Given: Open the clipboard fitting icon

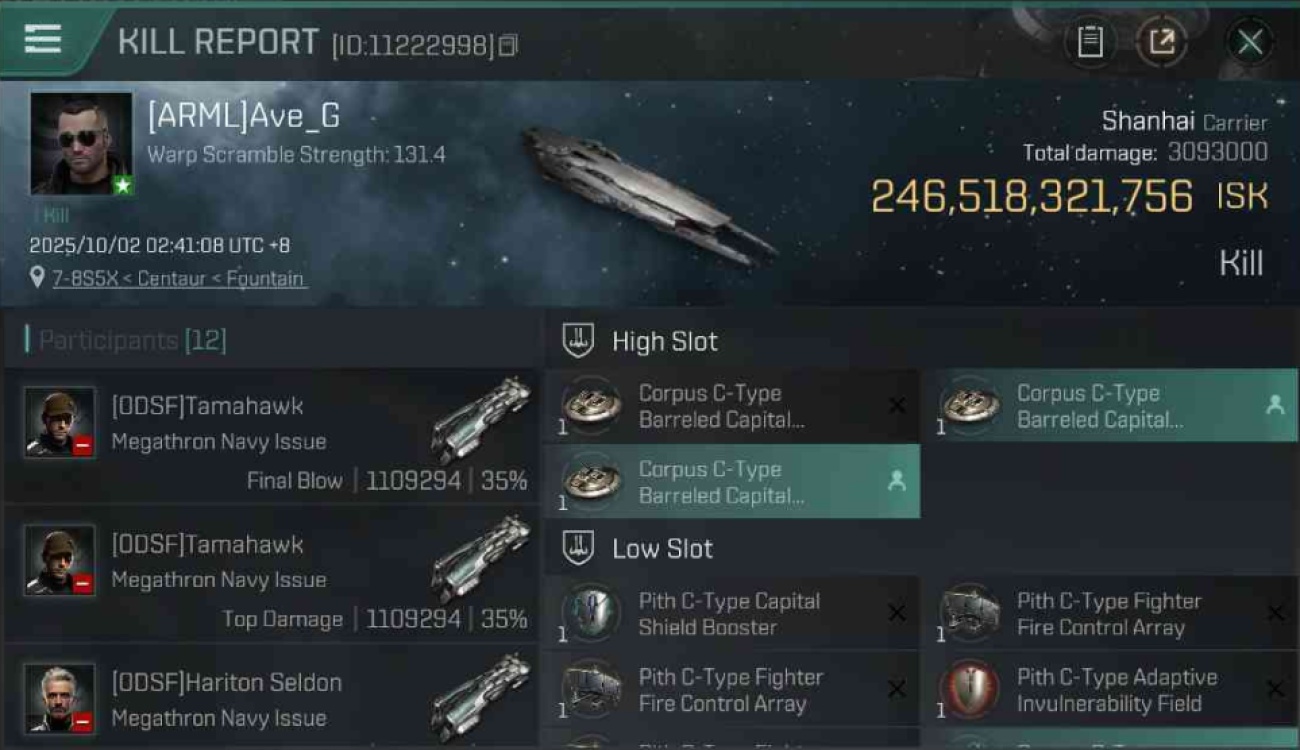Looking at the screenshot, I should [x=1090, y=42].
